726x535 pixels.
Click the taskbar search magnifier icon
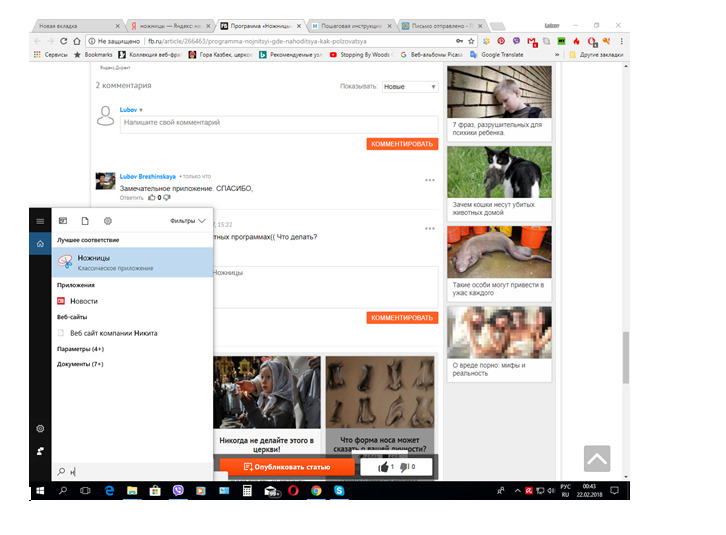tap(63, 491)
